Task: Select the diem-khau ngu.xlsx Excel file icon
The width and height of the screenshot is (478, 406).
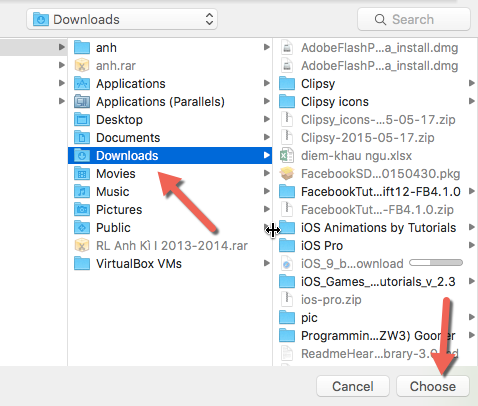Action: 287,156
